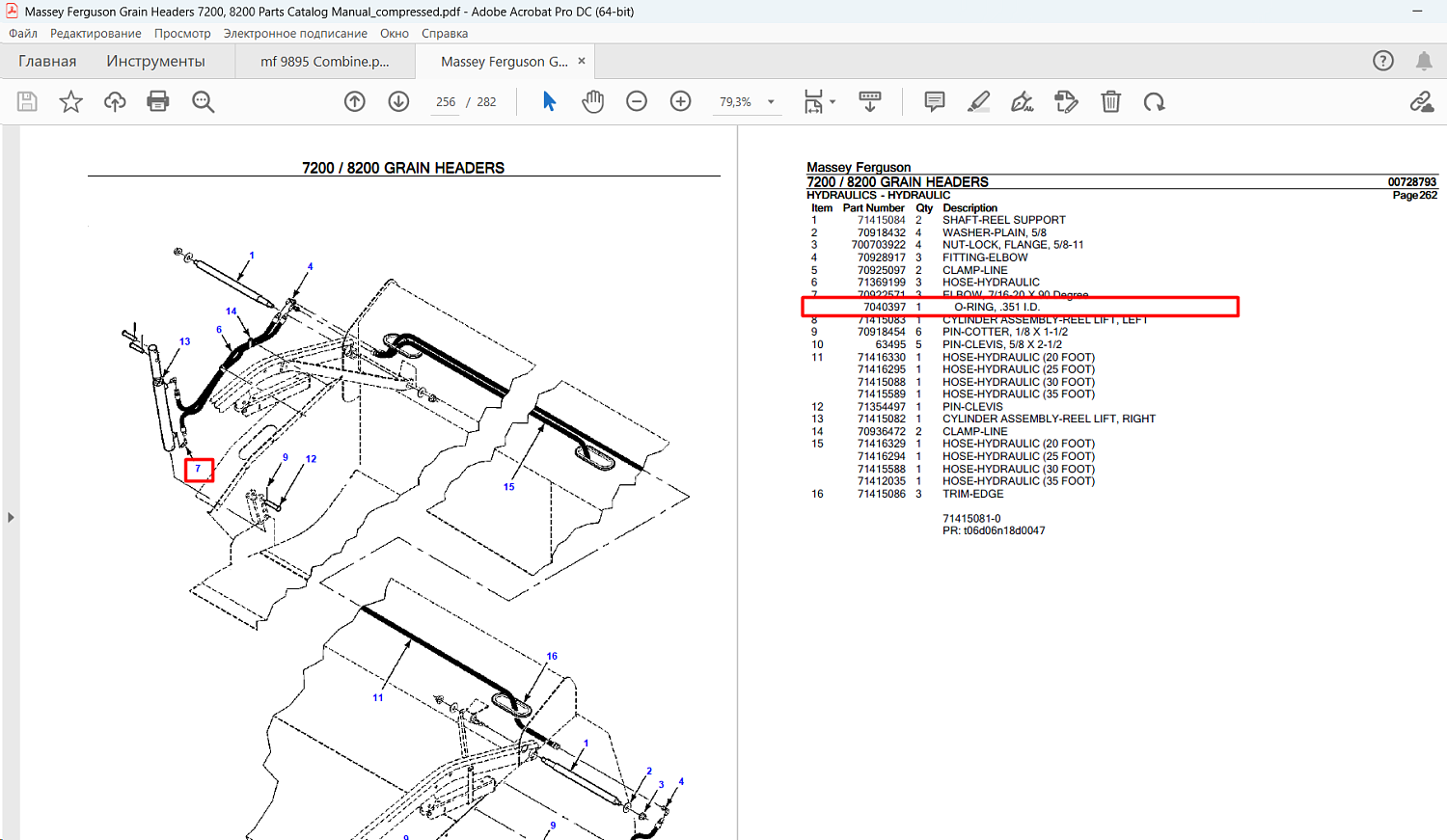Open zoom level dropdown
This screenshot has height=840, width=1447.
coord(771,101)
